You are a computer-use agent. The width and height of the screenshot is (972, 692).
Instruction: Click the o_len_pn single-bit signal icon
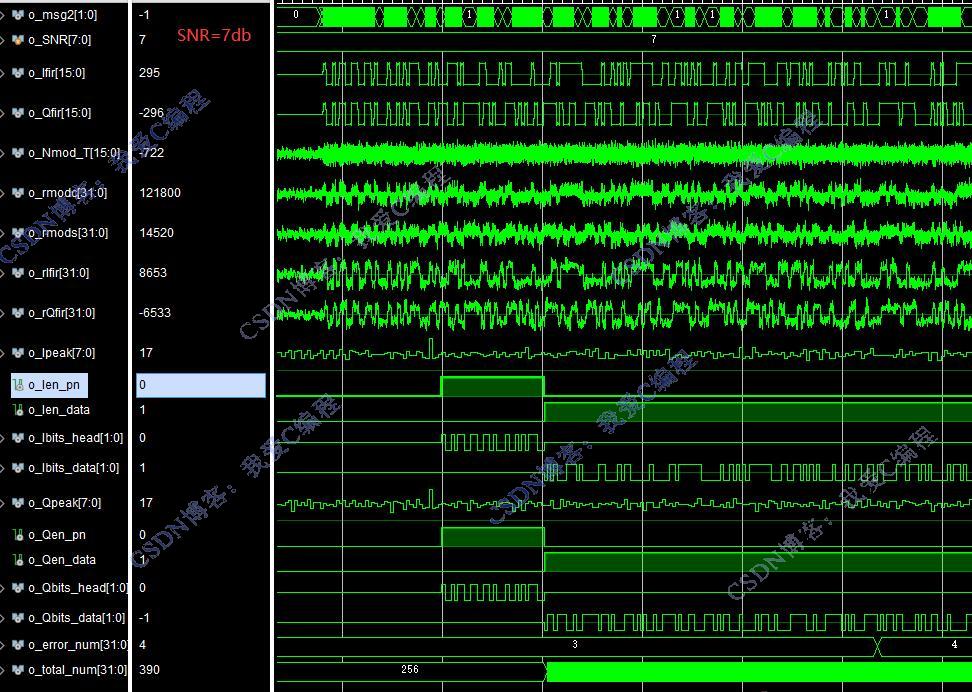(18, 385)
